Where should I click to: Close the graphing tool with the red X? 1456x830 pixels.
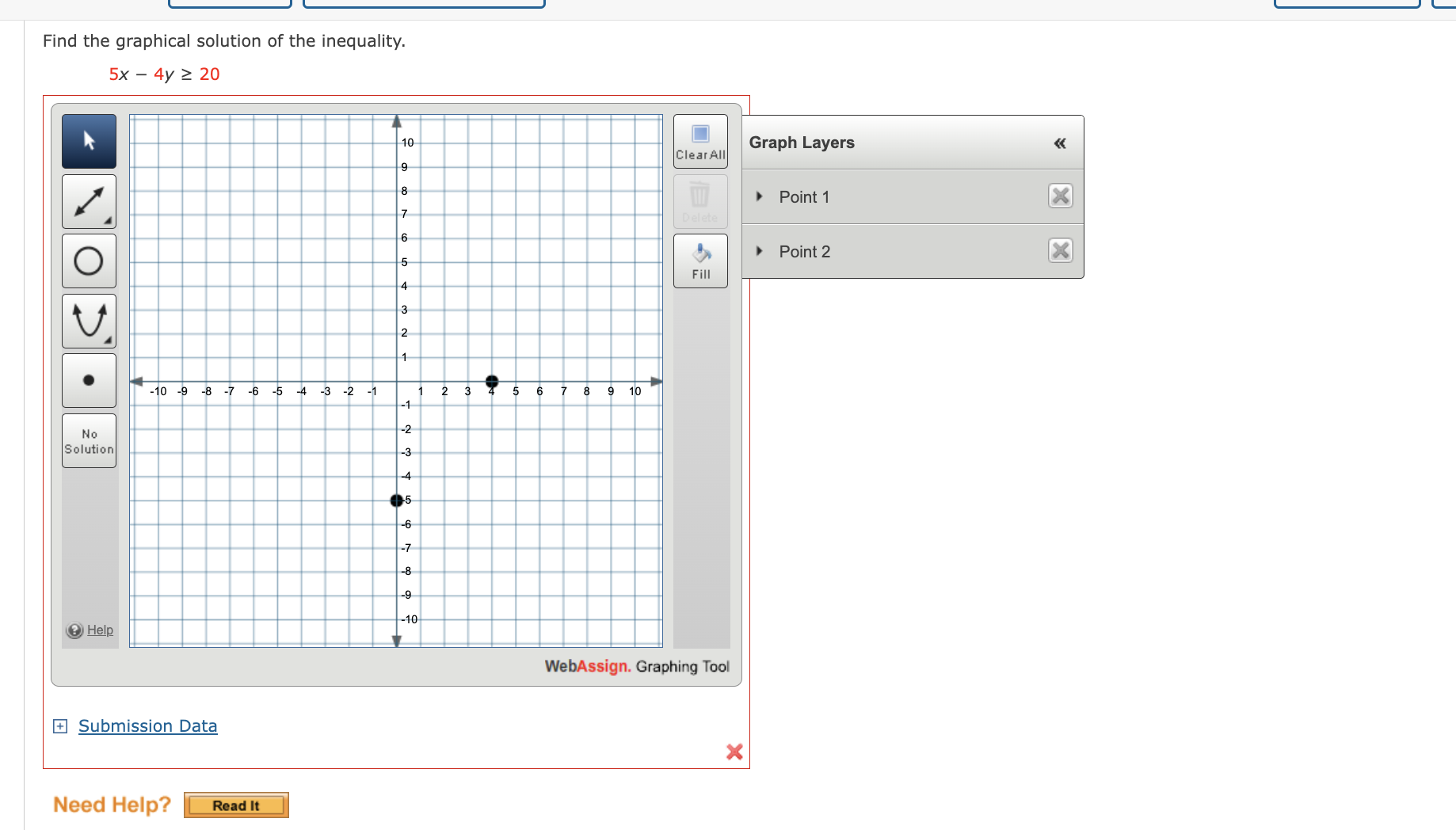(734, 752)
